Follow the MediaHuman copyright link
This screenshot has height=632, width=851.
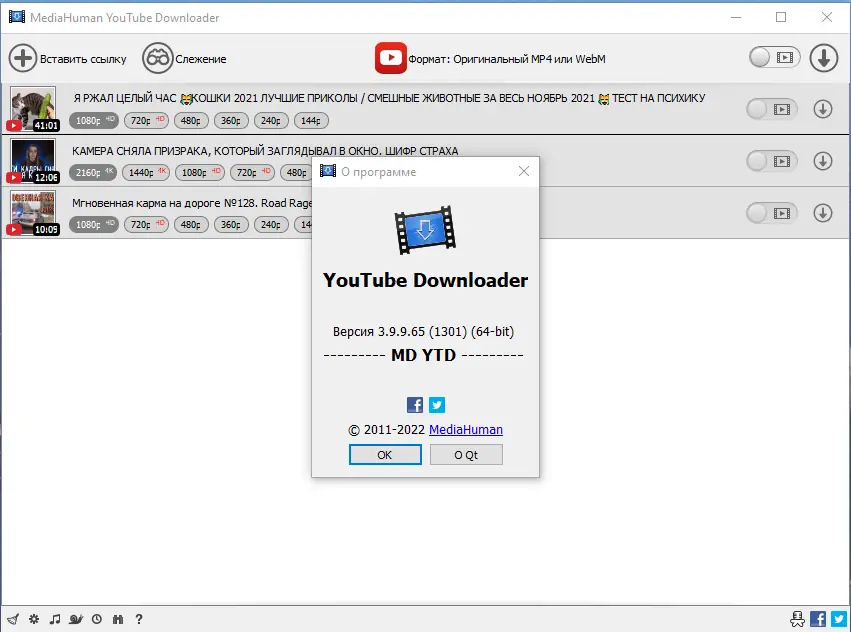pyautogui.click(x=466, y=429)
